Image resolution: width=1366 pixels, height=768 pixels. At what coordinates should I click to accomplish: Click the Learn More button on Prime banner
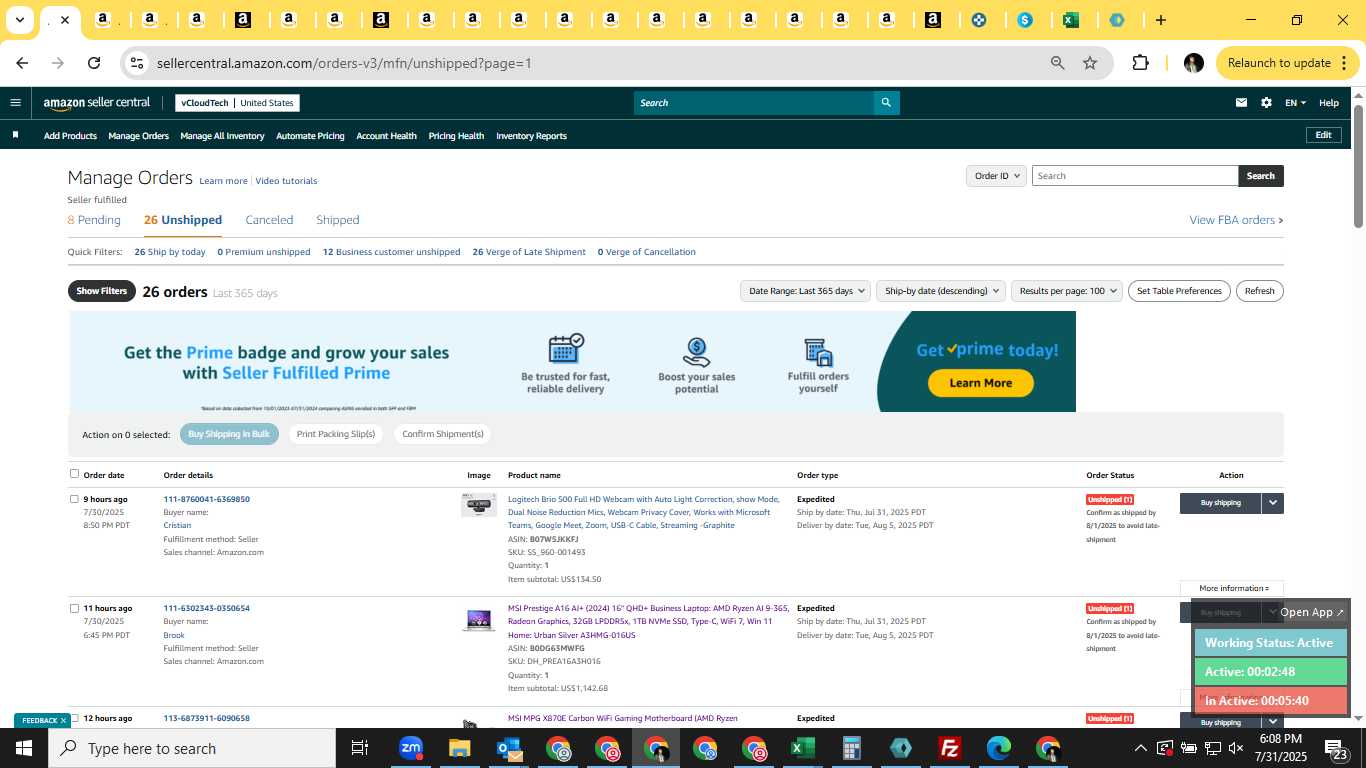pos(980,383)
